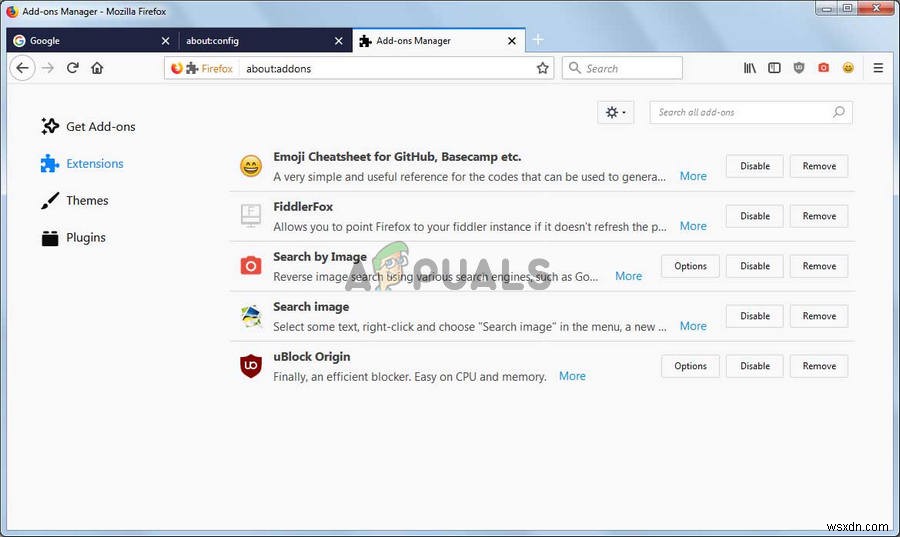Disable the uBlock Origin extension

click(755, 366)
